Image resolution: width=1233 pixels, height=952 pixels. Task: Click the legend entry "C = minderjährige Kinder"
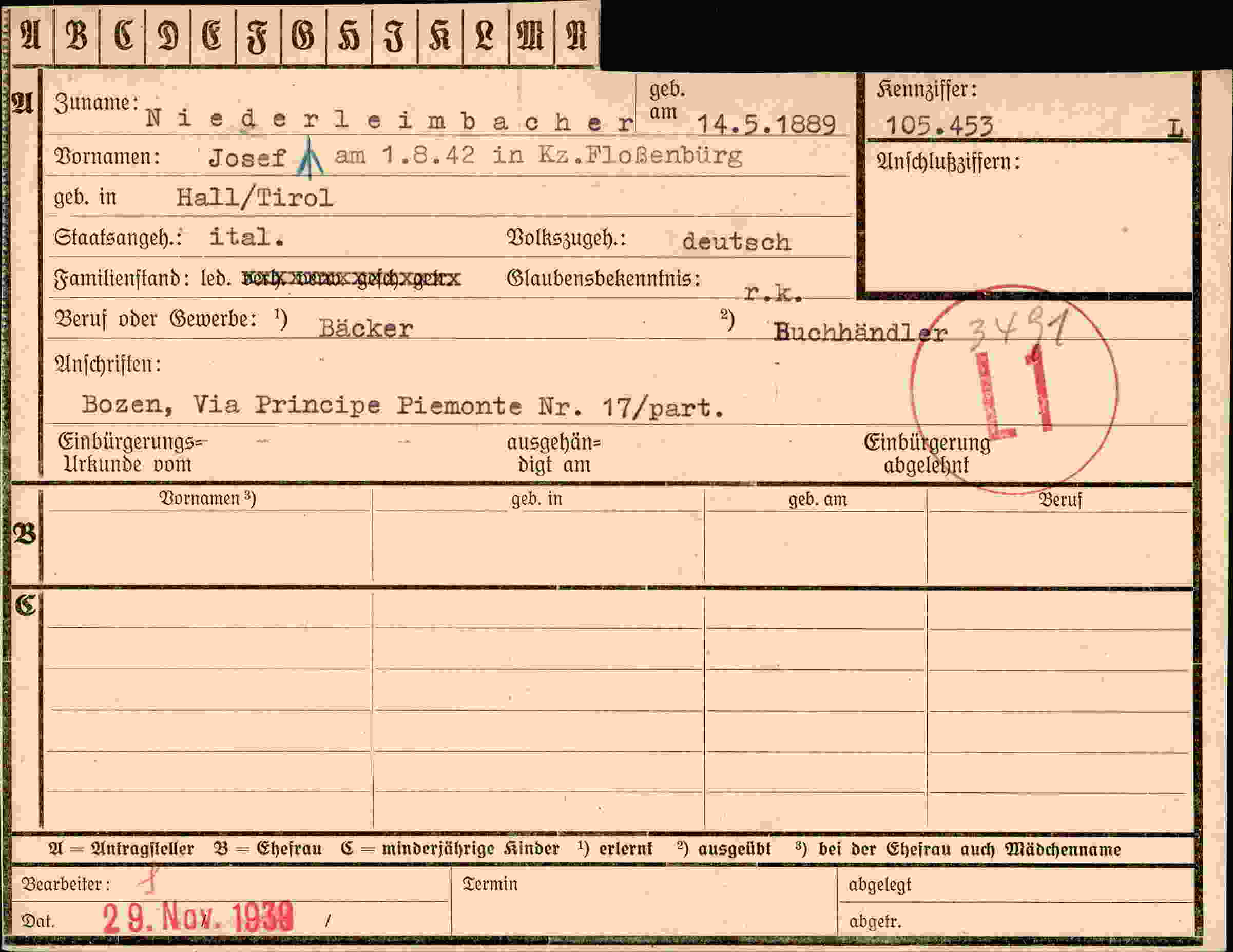tap(450, 849)
